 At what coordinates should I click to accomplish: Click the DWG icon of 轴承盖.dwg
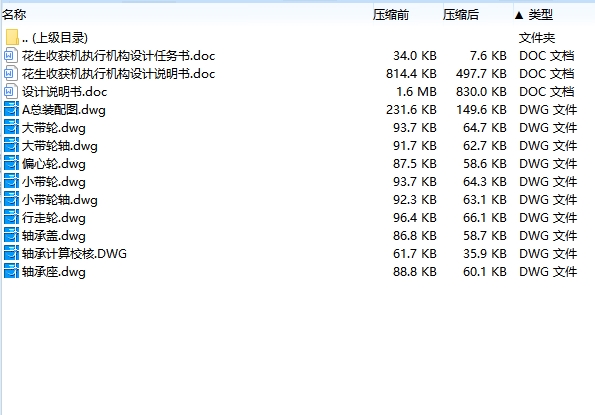pyautogui.click(x=11, y=236)
